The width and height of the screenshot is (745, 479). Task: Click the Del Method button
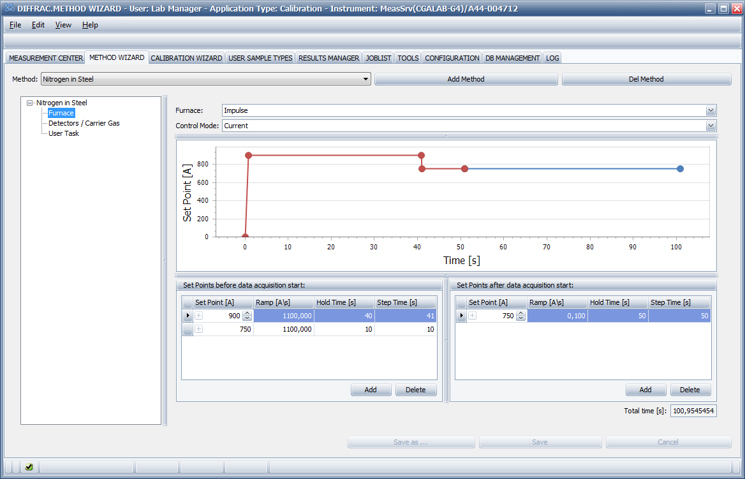[x=645, y=79]
